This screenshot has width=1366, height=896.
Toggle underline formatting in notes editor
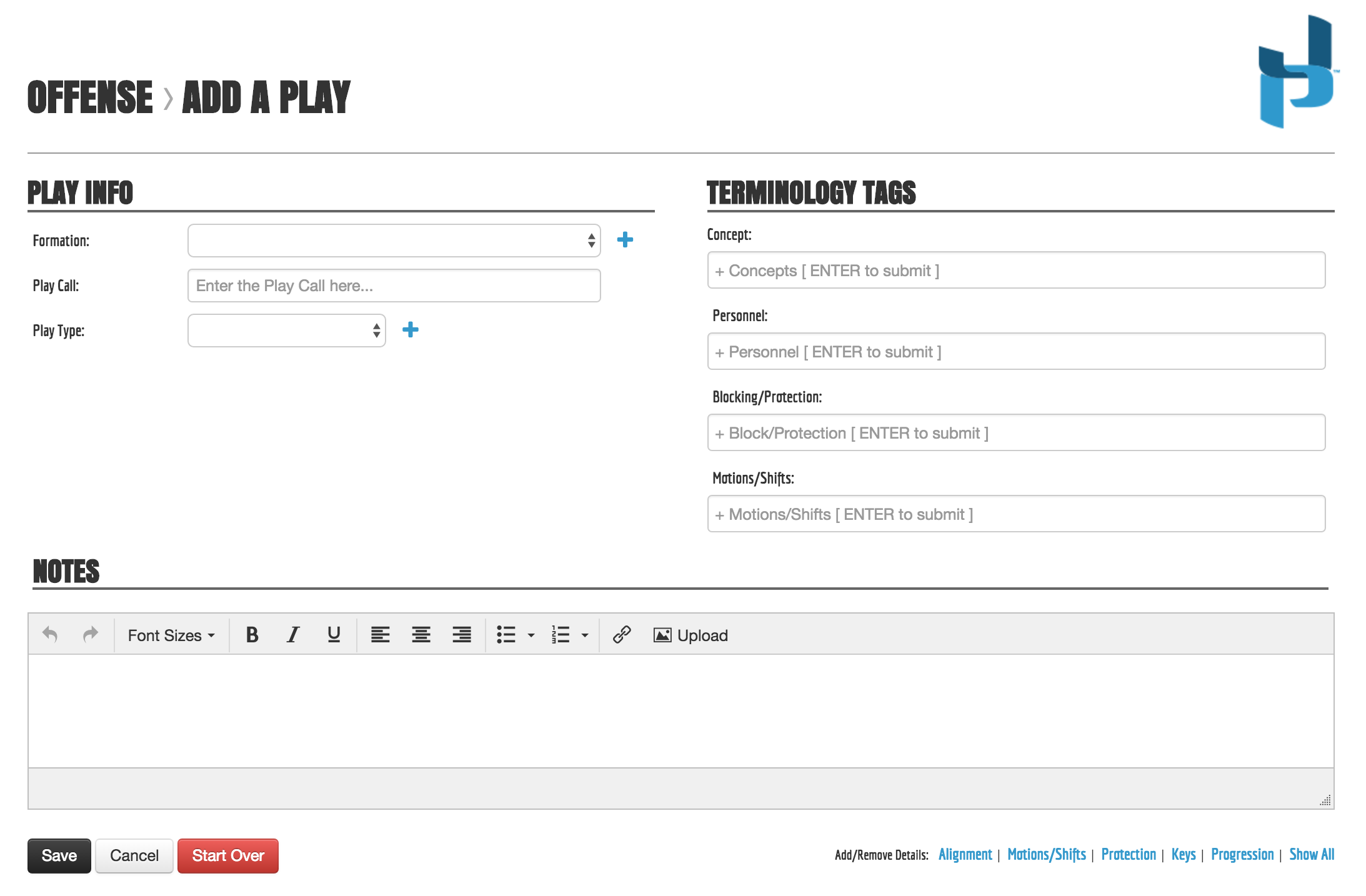tap(334, 635)
